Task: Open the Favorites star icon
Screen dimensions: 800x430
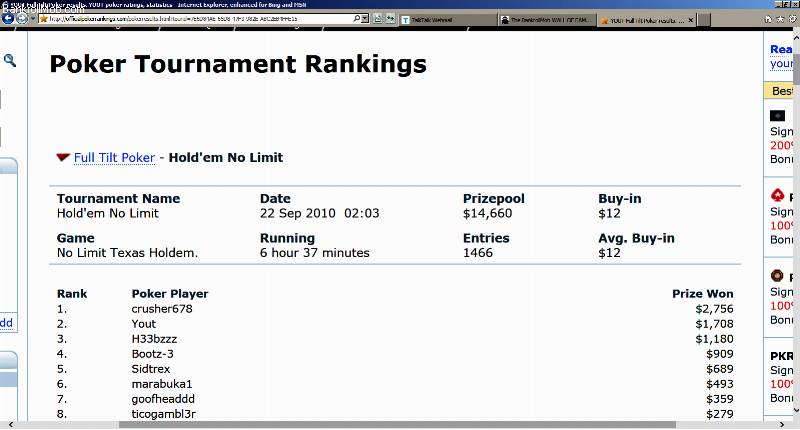Action: coord(781,19)
